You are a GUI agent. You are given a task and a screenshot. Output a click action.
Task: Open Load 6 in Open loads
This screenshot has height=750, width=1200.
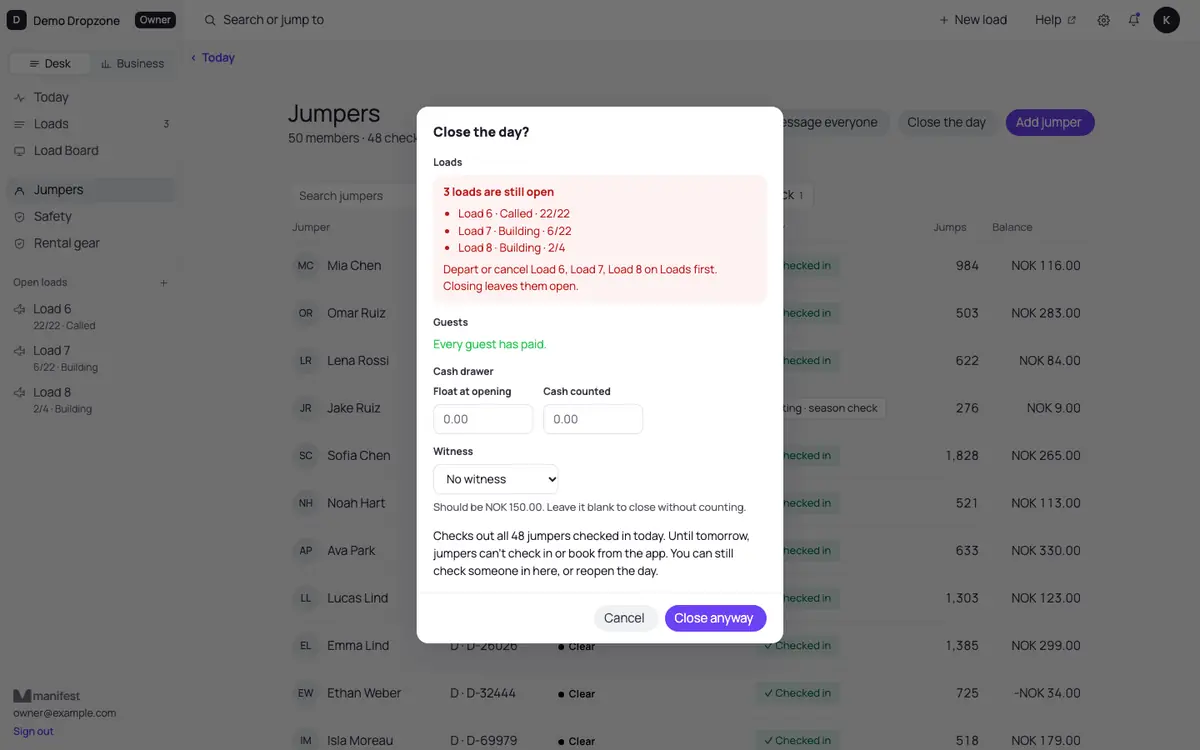(91, 316)
